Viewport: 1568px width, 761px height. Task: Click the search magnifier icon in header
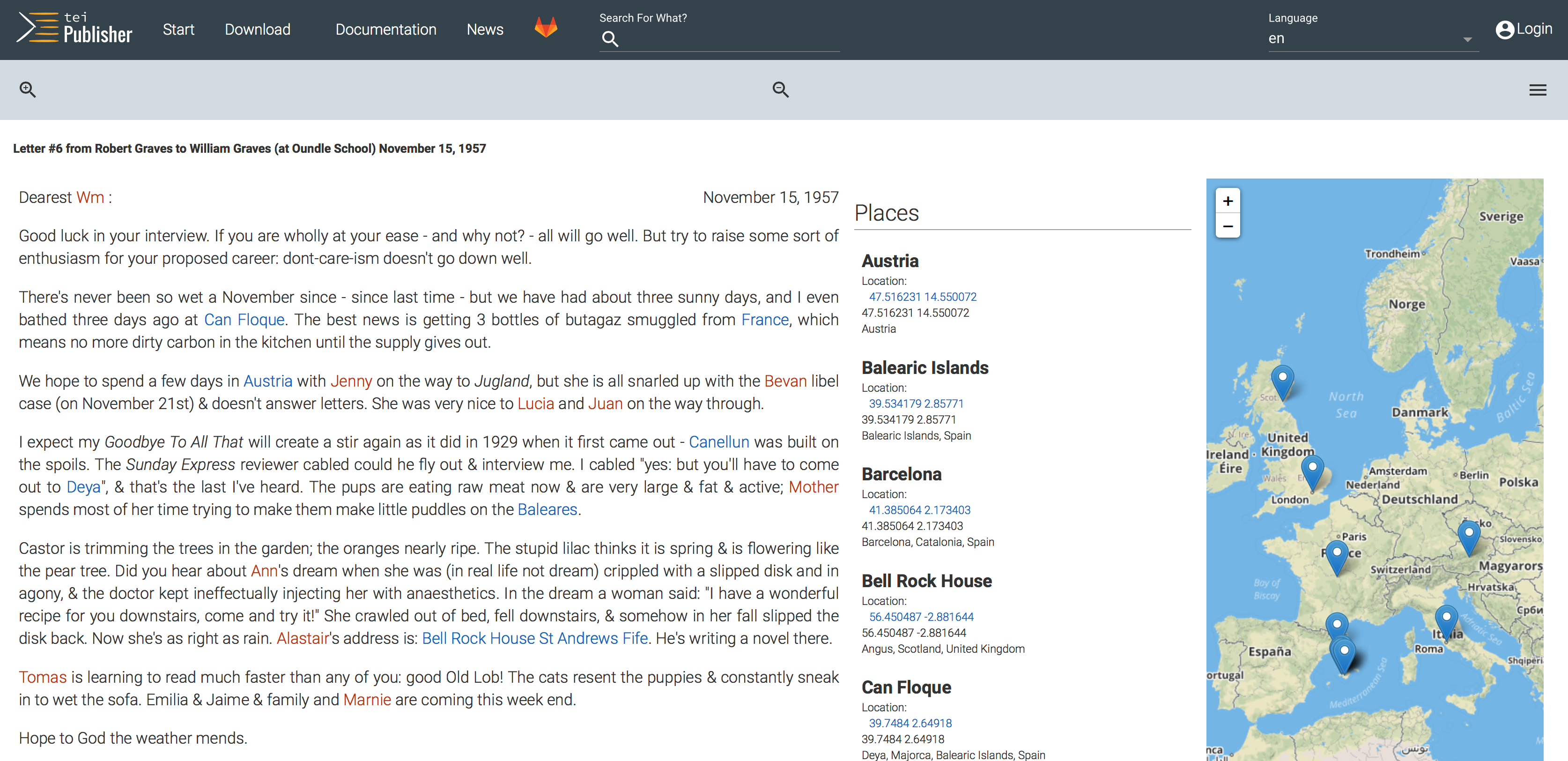[610, 39]
